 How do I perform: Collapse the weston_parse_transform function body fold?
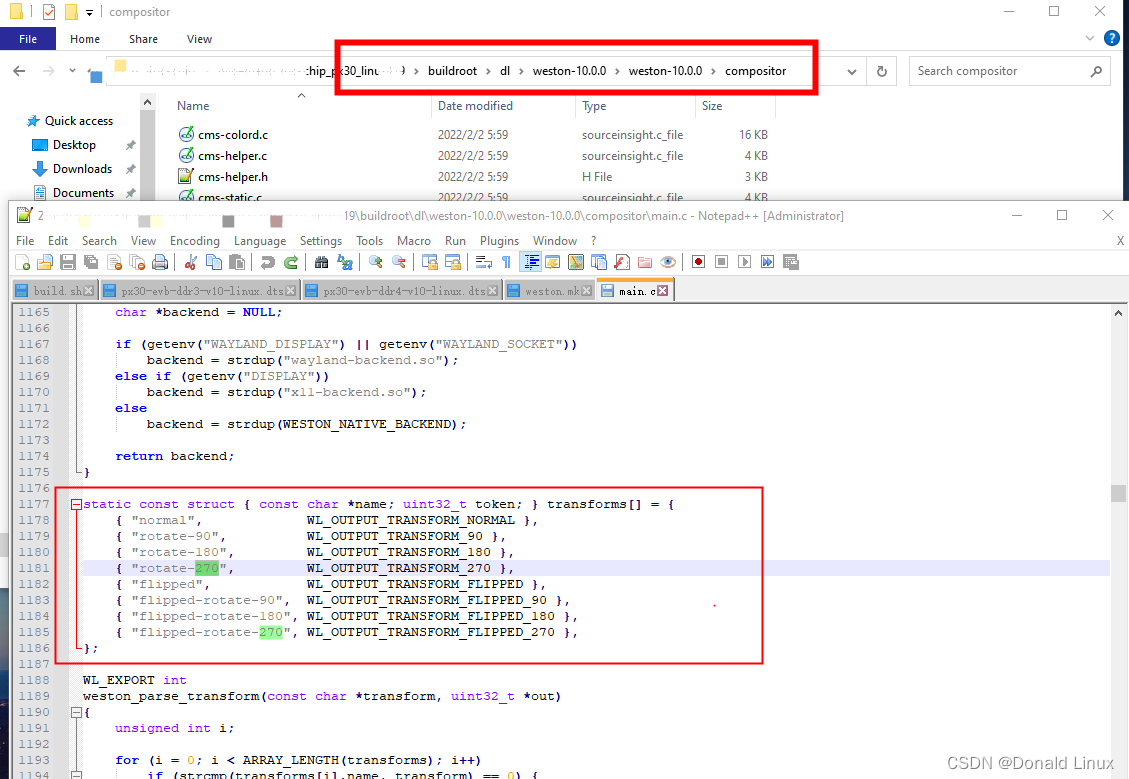pos(77,712)
